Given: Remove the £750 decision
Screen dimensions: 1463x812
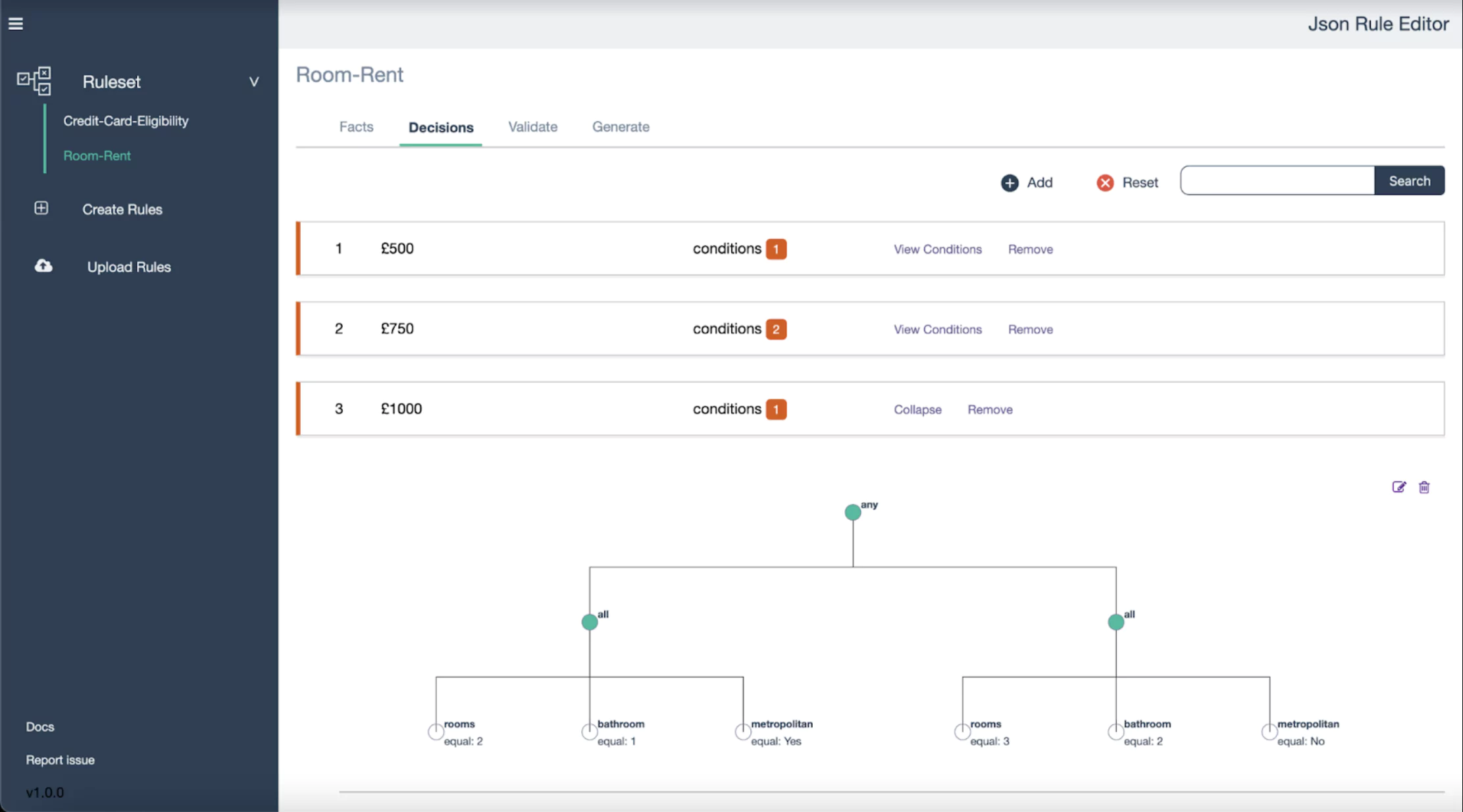Looking at the screenshot, I should pos(1030,330).
